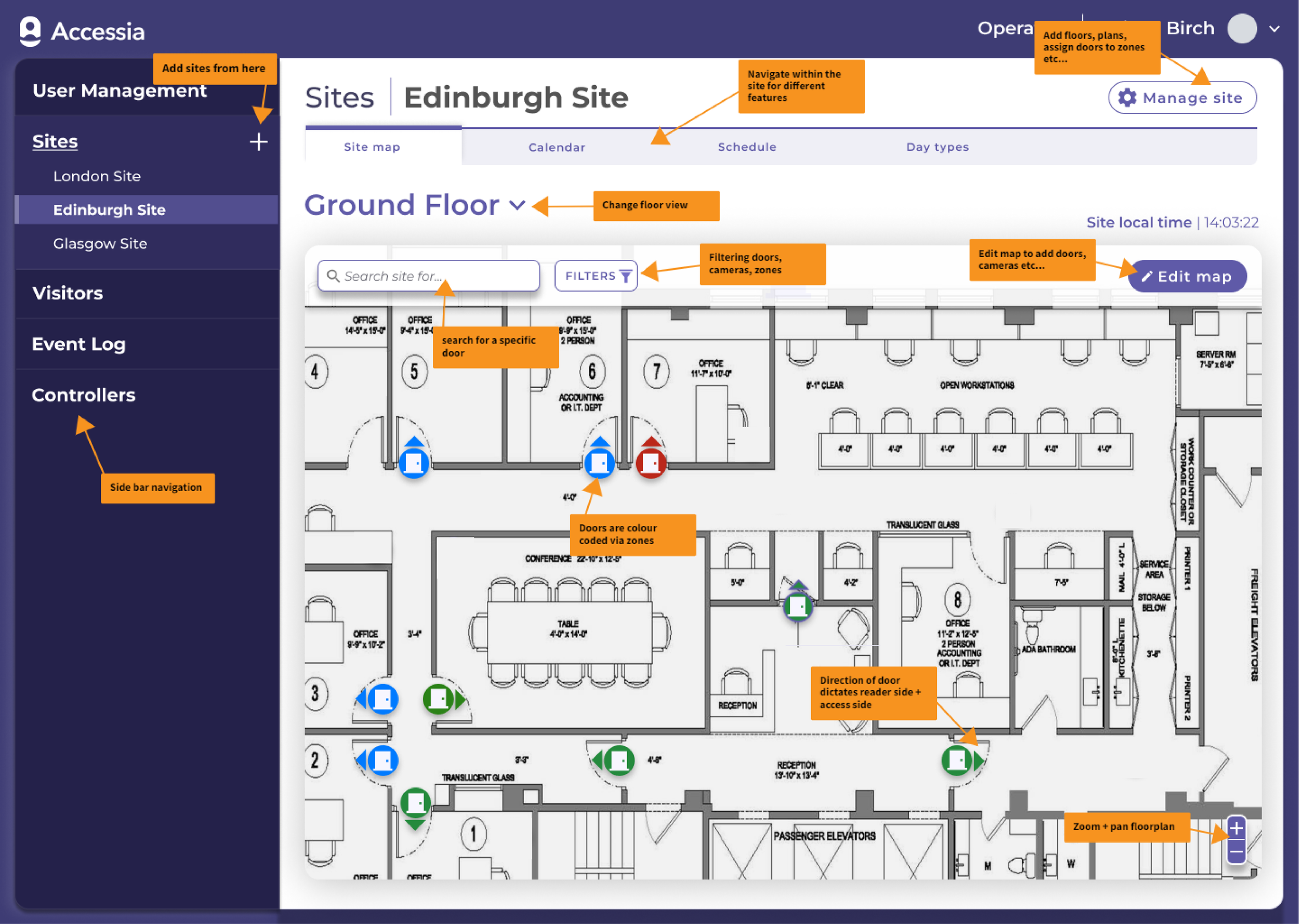Screen dimensions: 1299x924
Task: Click the green door icon in reception right
Action: click(957, 760)
